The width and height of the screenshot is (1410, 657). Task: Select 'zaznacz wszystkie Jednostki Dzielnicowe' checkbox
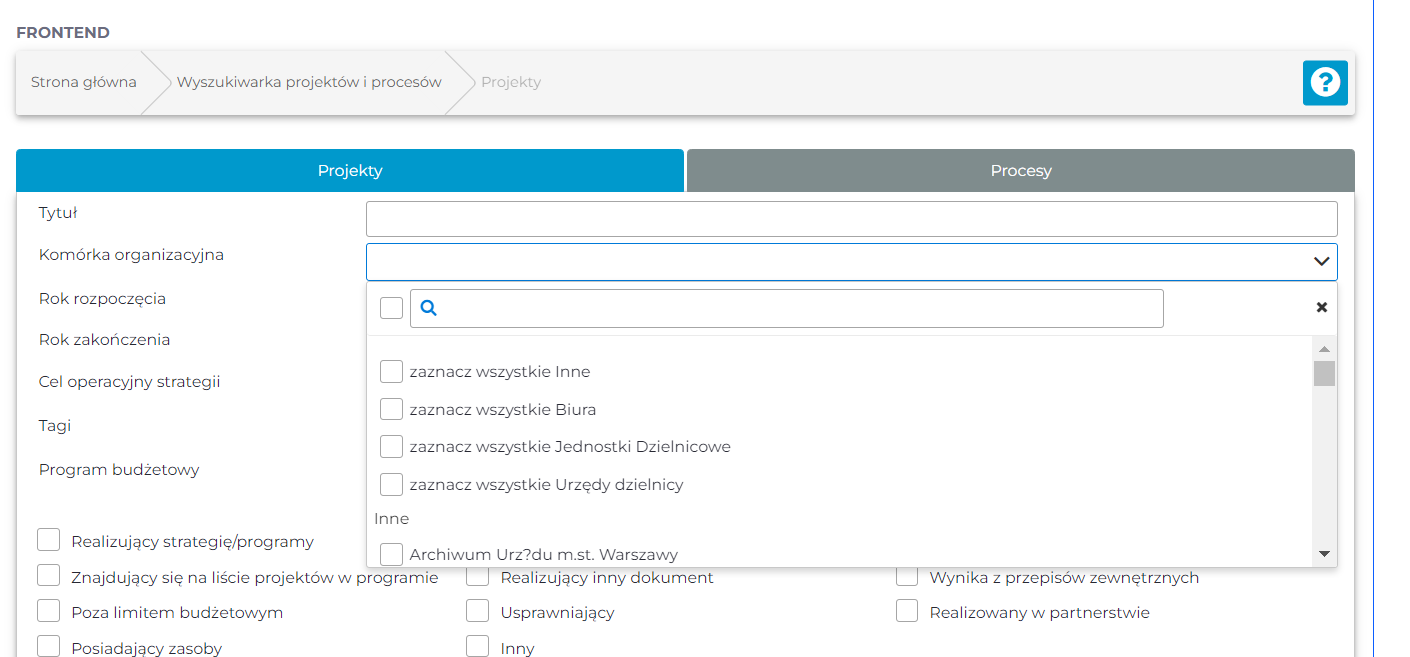391,446
